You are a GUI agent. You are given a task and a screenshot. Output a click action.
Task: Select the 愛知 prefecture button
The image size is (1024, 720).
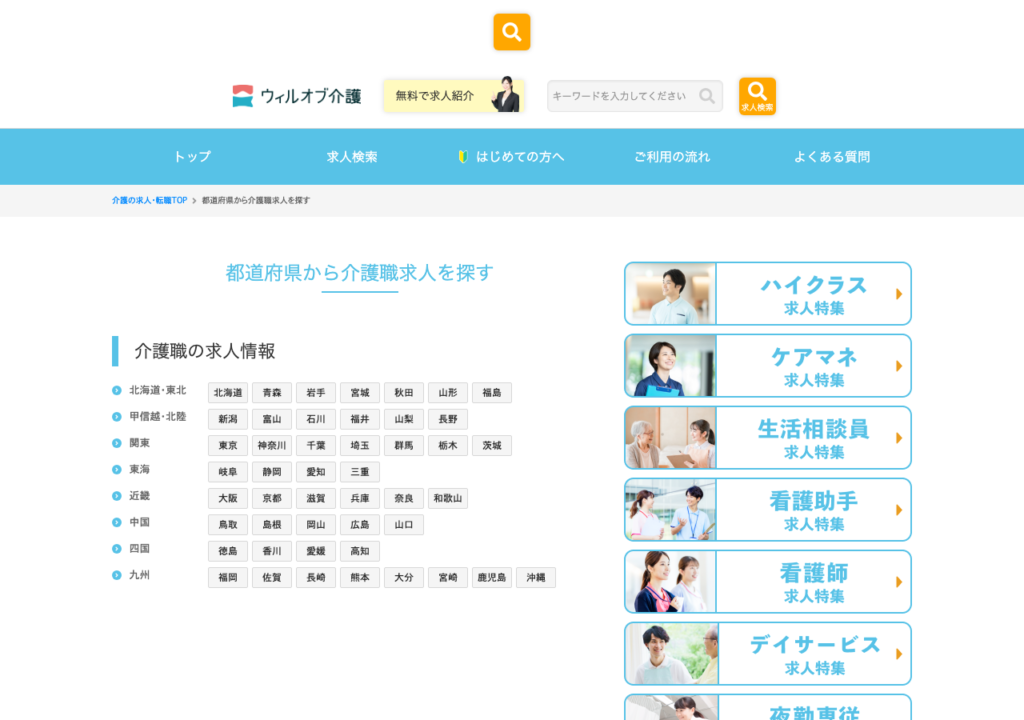click(316, 472)
